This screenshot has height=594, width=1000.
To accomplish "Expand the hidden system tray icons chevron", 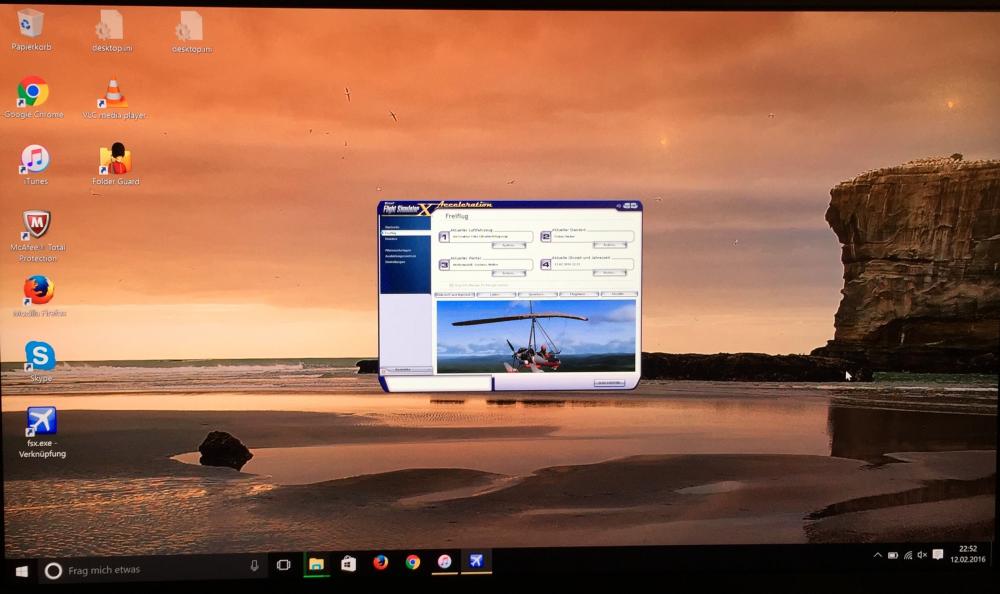I will [877, 555].
